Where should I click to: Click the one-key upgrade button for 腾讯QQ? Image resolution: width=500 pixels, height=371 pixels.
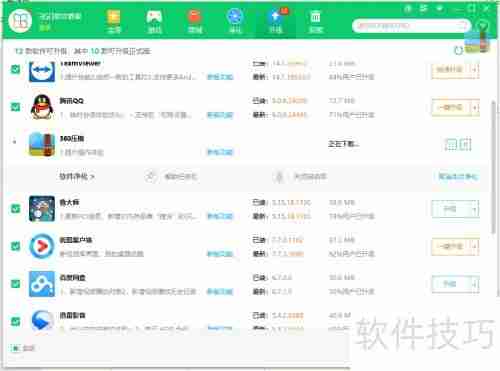[451, 107]
